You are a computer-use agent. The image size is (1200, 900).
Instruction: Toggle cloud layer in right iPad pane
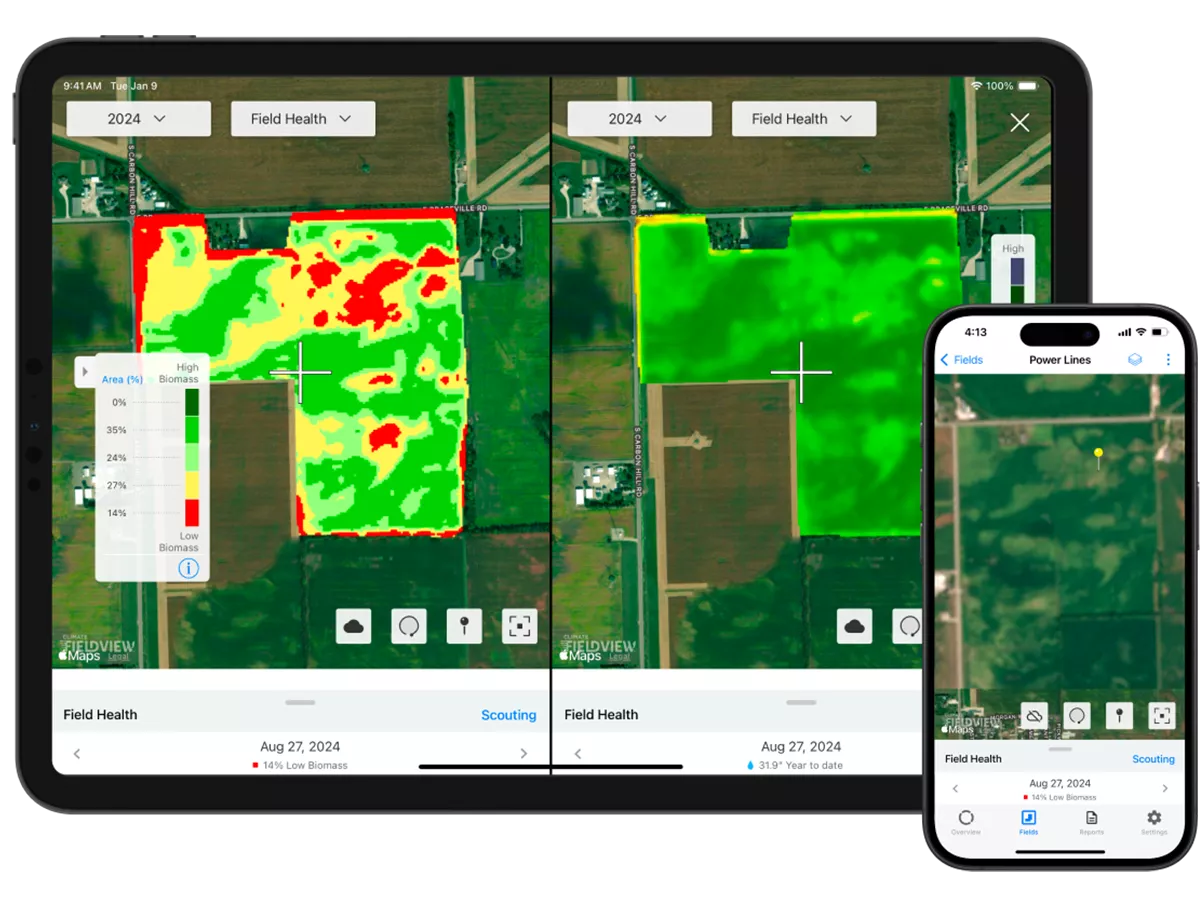[x=854, y=626]
